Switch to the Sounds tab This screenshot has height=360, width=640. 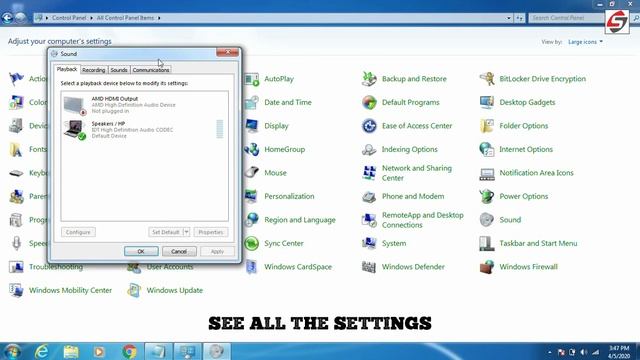(119, 70)
